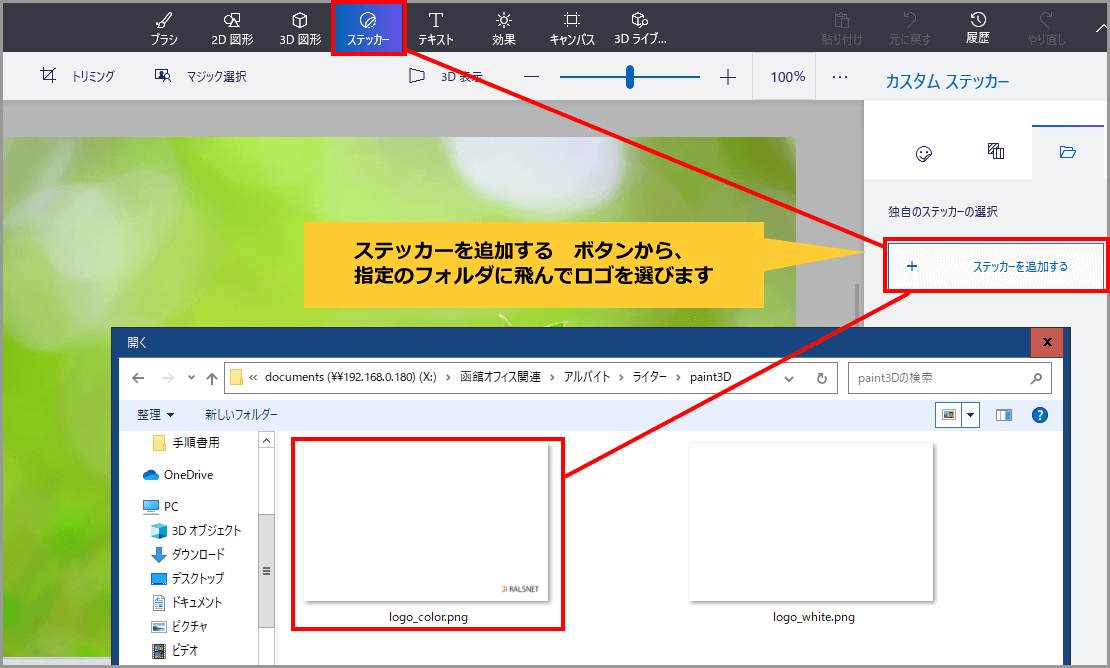Open the 3D Library
This screenshot has width=1110, height=668.
(x=640, y=28)
